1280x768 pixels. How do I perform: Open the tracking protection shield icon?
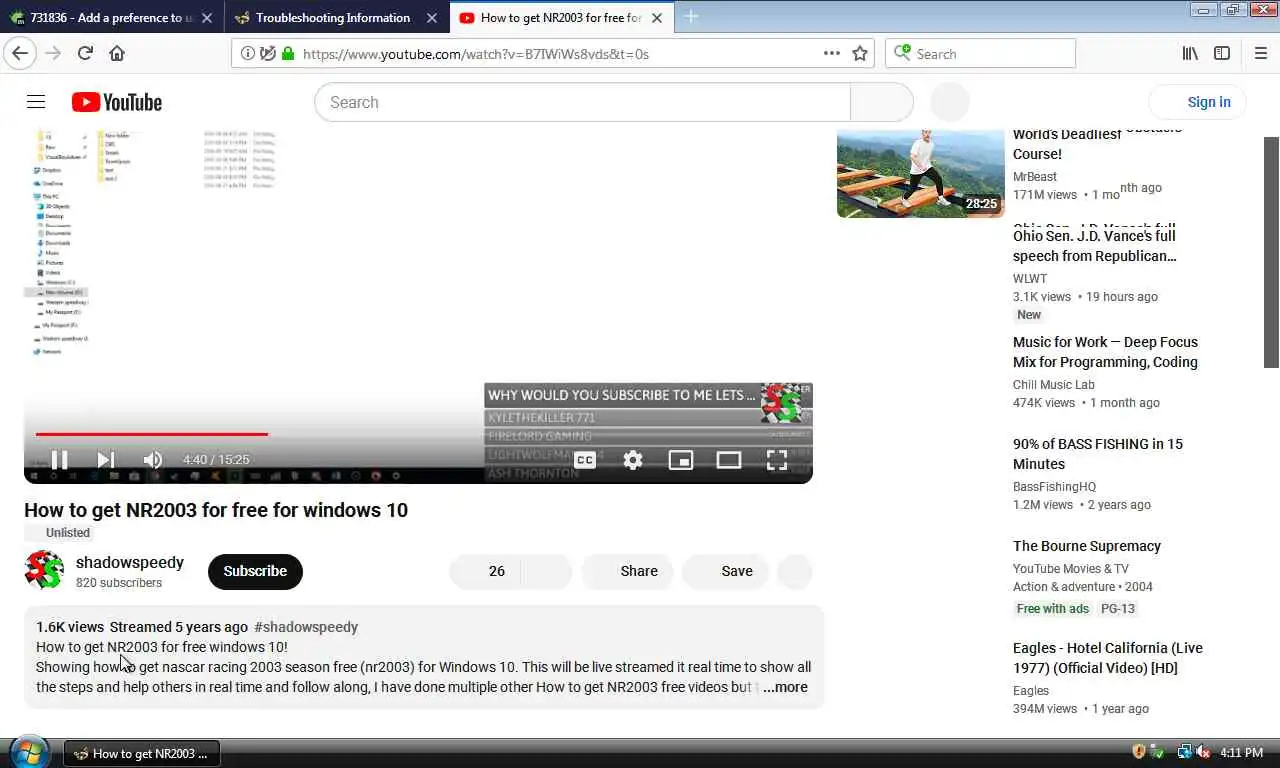click(268, 54)
